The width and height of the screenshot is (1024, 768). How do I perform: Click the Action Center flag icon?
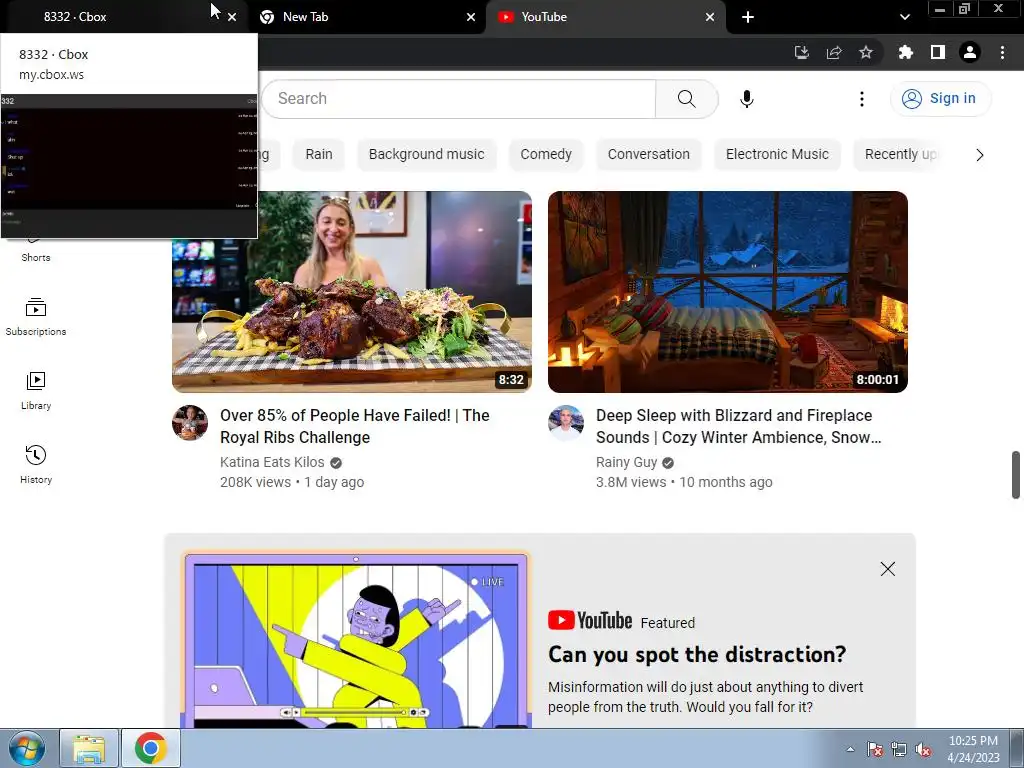pyautogui.click(x=874, y=749)
